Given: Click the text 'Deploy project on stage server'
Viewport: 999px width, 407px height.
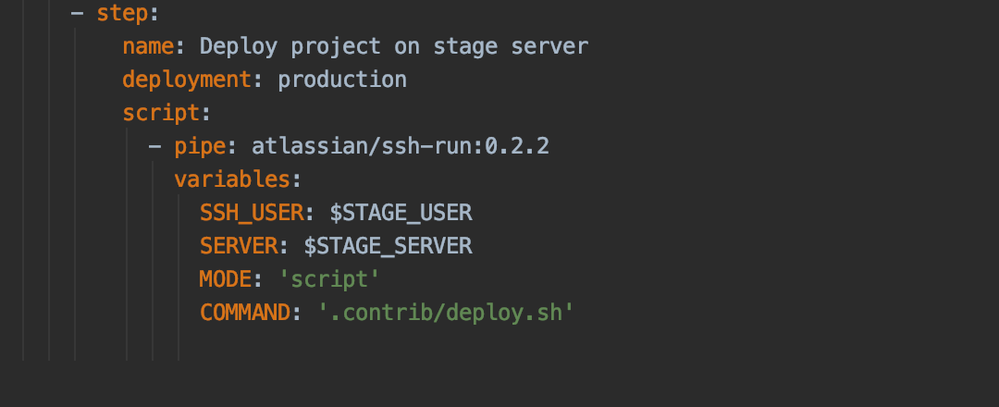Looking at the screenshot, I should tap(394, 46).
